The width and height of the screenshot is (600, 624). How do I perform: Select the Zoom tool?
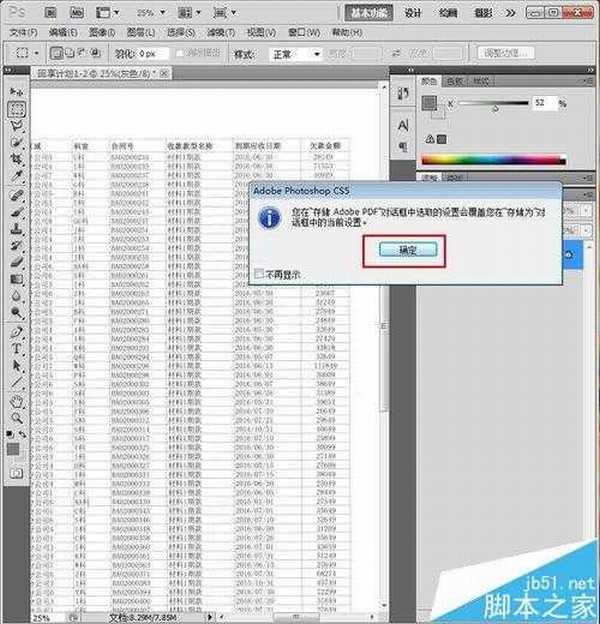[17, 418]
